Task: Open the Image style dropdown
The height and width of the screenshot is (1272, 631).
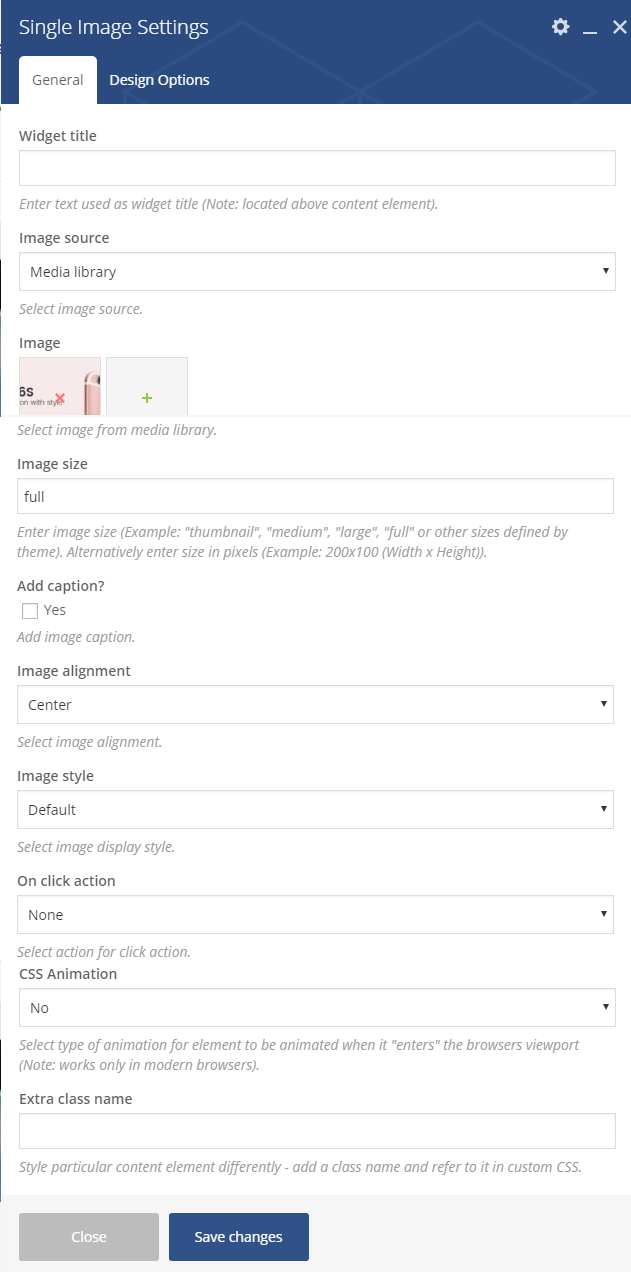Action: pyautogui.click(x=315, y=810)
